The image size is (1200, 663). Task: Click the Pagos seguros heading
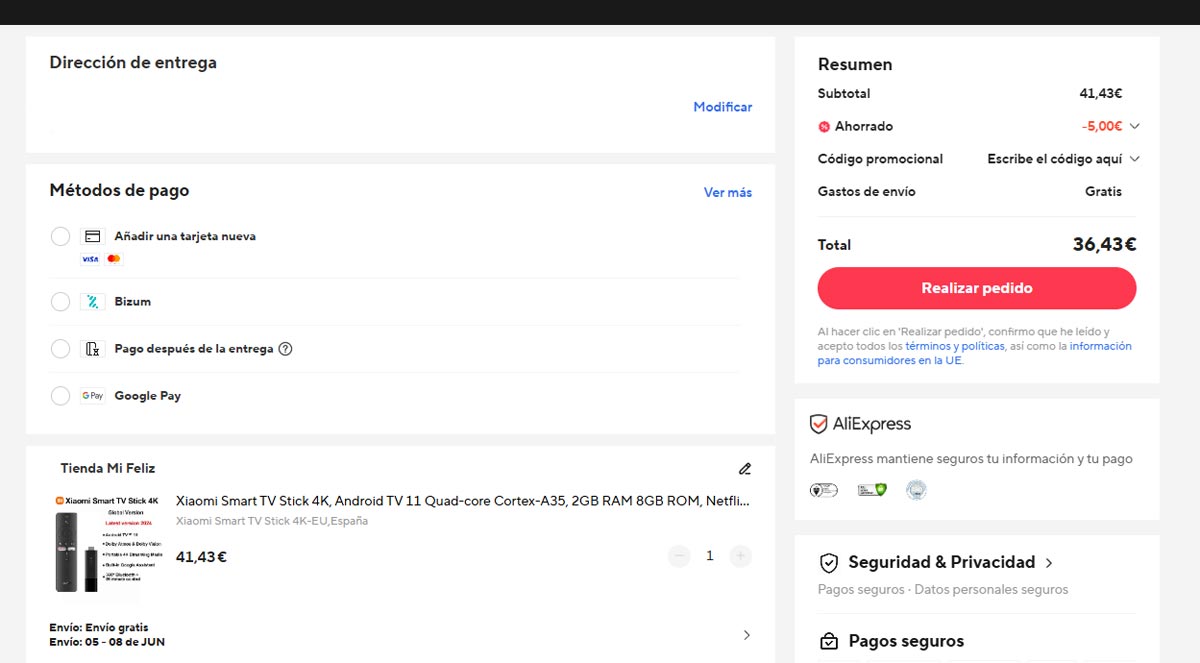pos(906,641)
